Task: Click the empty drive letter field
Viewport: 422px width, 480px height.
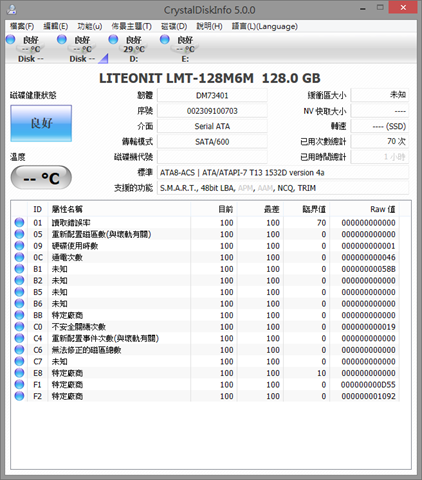Action: click(212, 157)
